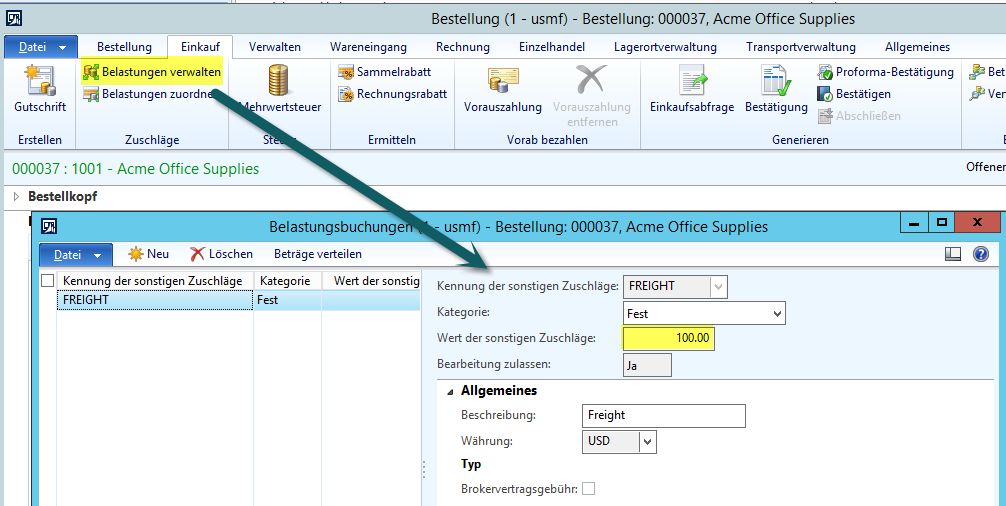Check the select-all checkbox in grid header
Viewport: 1006px width, 506px height.
(47, 282)
